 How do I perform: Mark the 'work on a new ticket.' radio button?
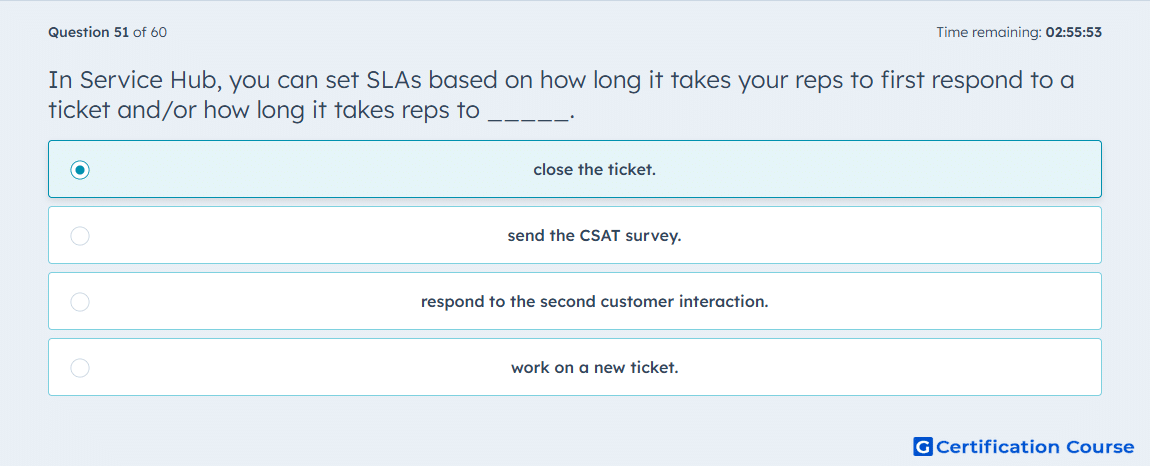pyautogui.click(x=80, y=368)
